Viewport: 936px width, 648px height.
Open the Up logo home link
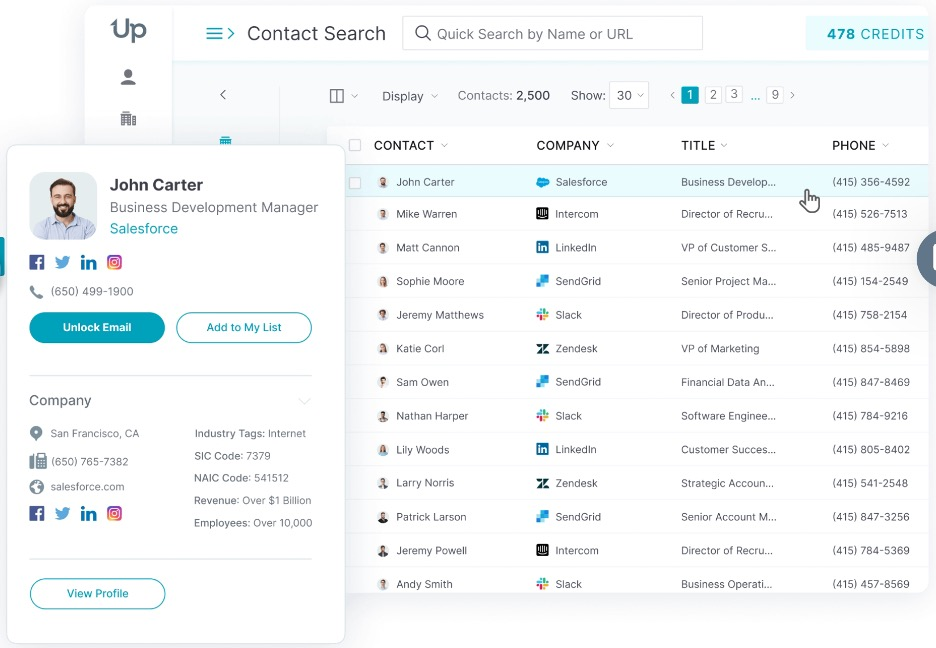coord(128,30)
